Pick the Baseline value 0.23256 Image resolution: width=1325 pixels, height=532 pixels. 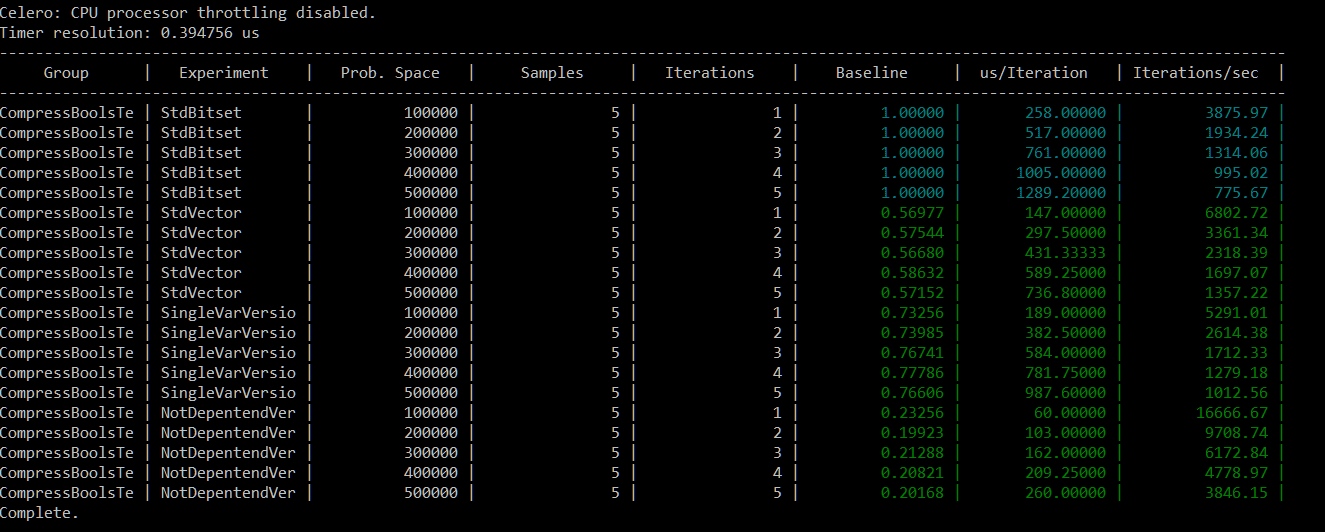coord(912,413)
